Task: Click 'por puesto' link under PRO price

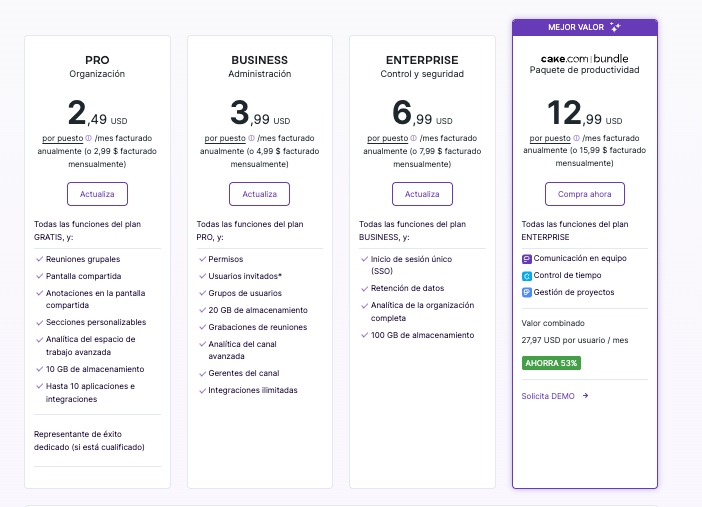Action: (x=63, y=138)
